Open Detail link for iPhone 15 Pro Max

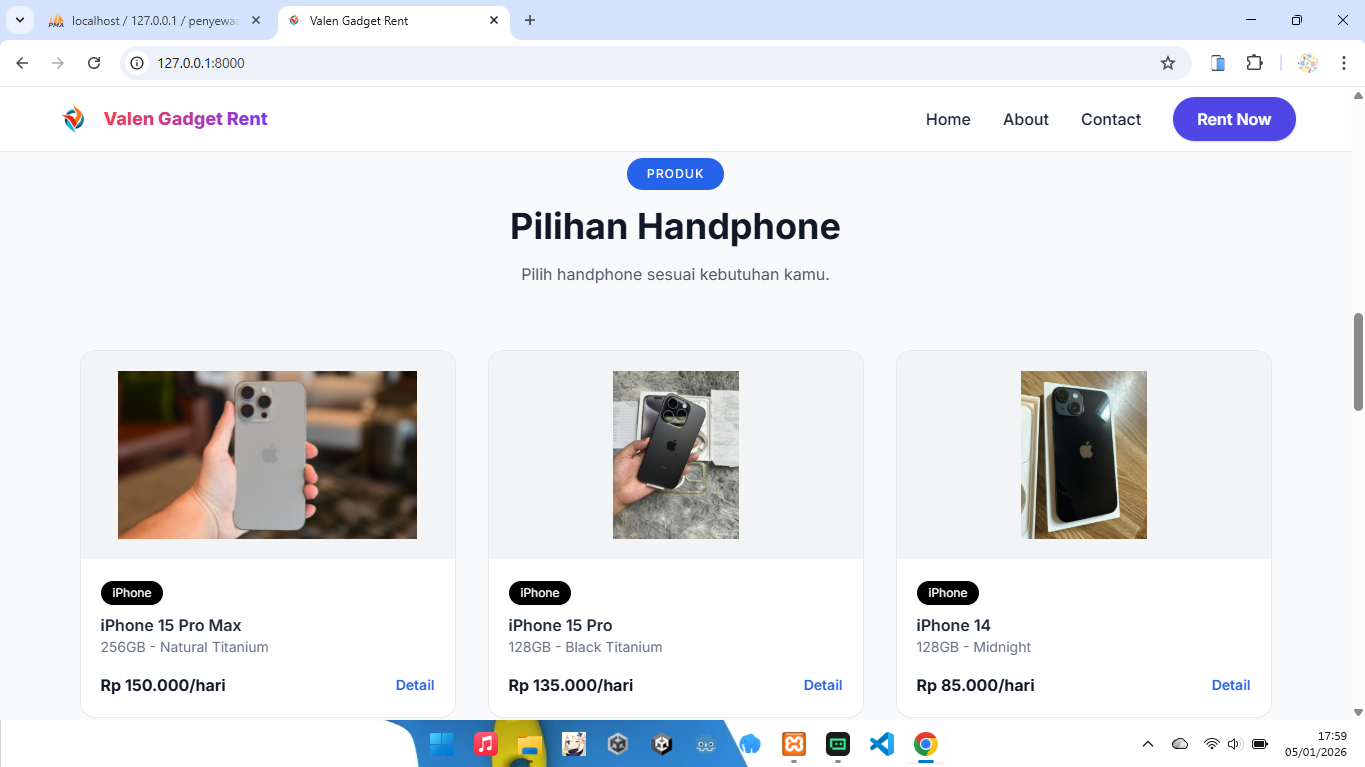(x=414, y=685)
